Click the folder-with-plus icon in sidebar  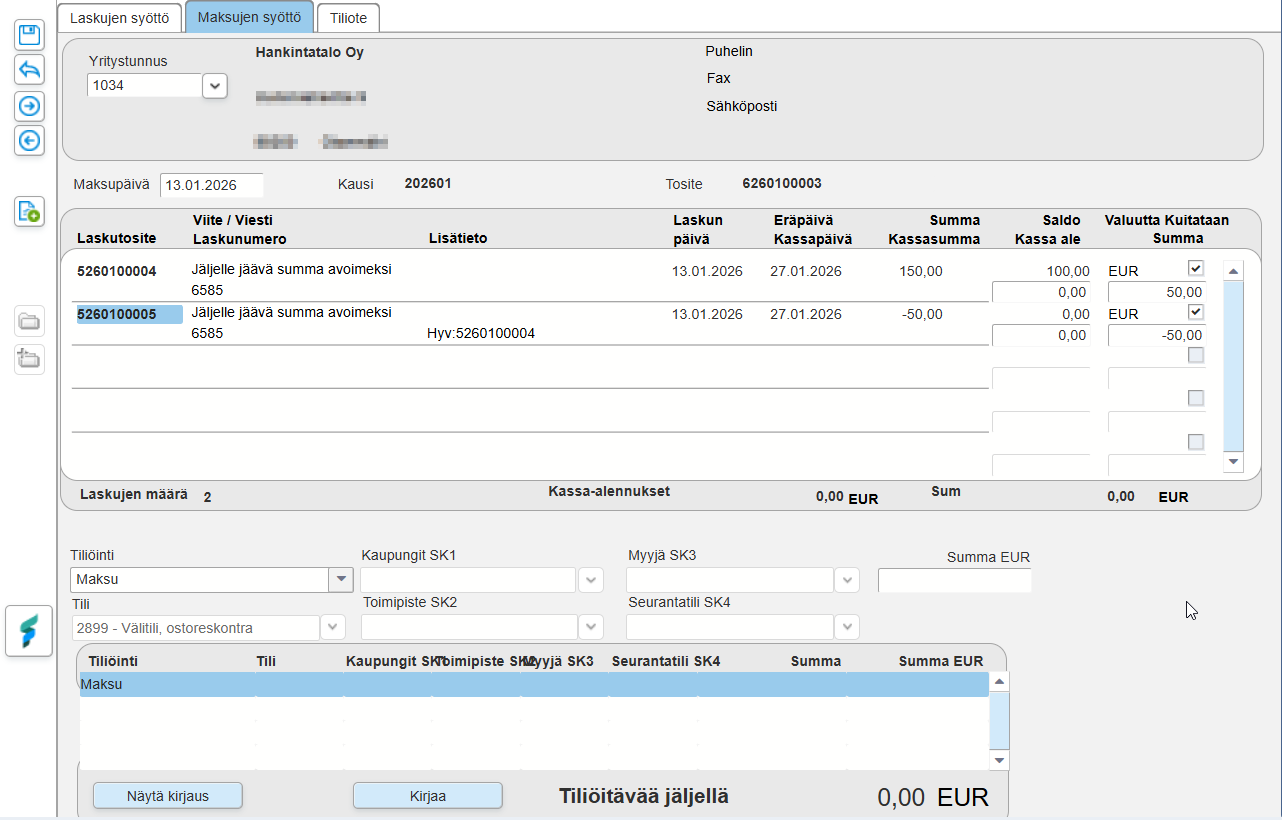point(29,358)
